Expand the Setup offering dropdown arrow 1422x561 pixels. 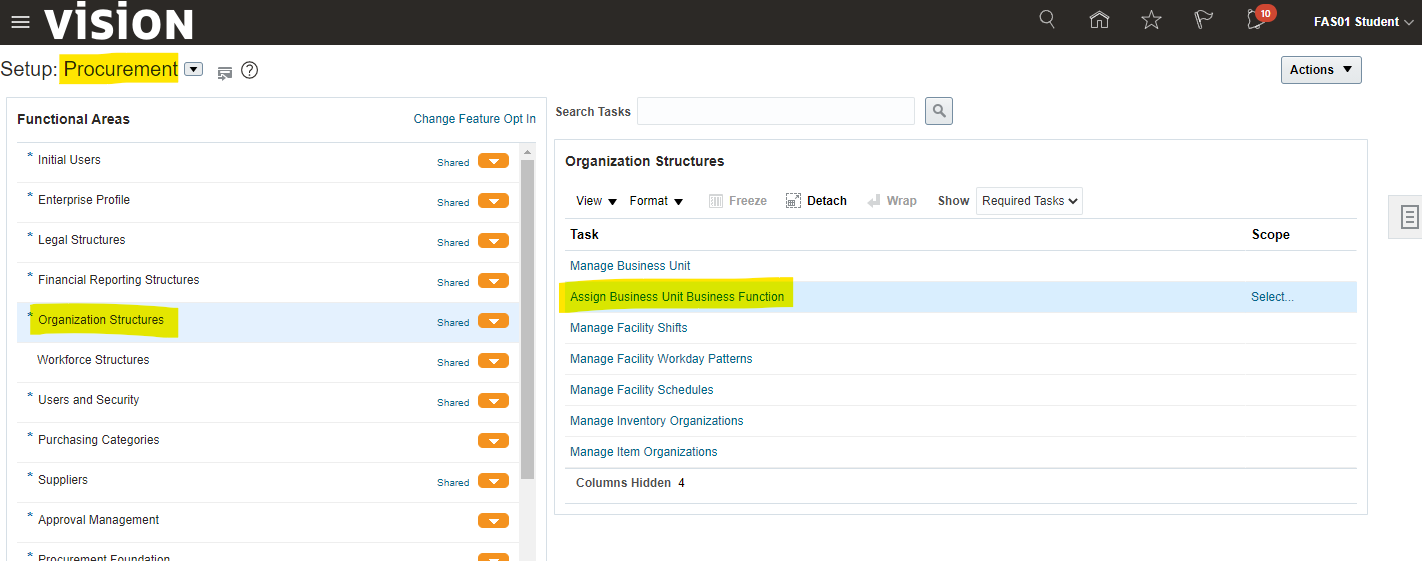194,70
